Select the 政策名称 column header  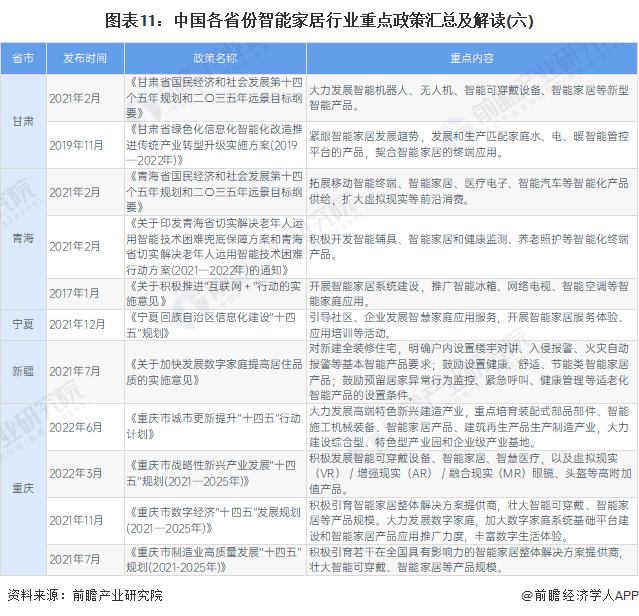215,58
